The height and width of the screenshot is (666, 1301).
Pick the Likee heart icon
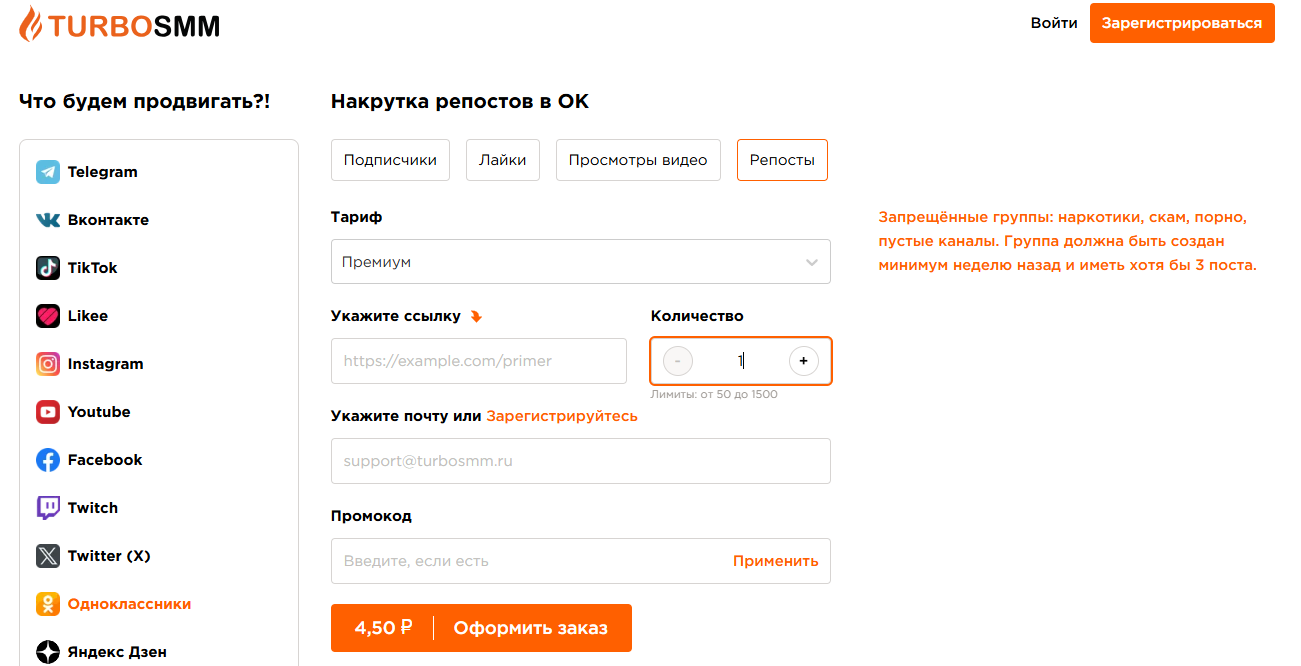48,316
